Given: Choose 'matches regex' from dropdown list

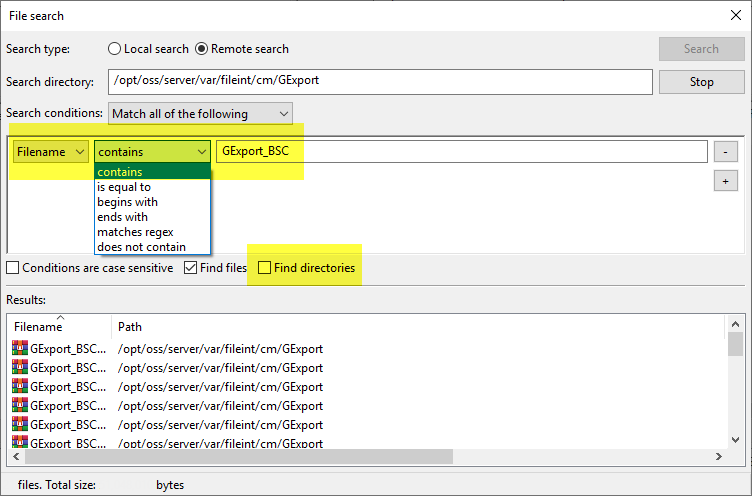Looking at the screenshot, I should click(135, 232).
